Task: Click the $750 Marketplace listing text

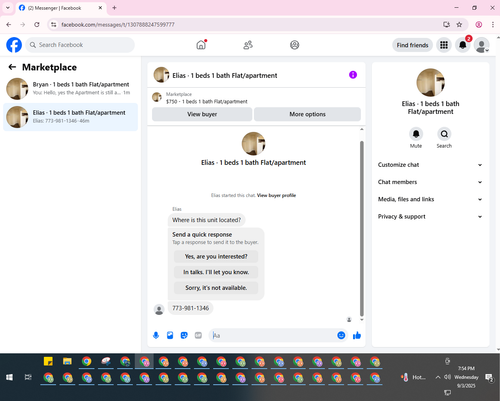Action: pos(207,102)
